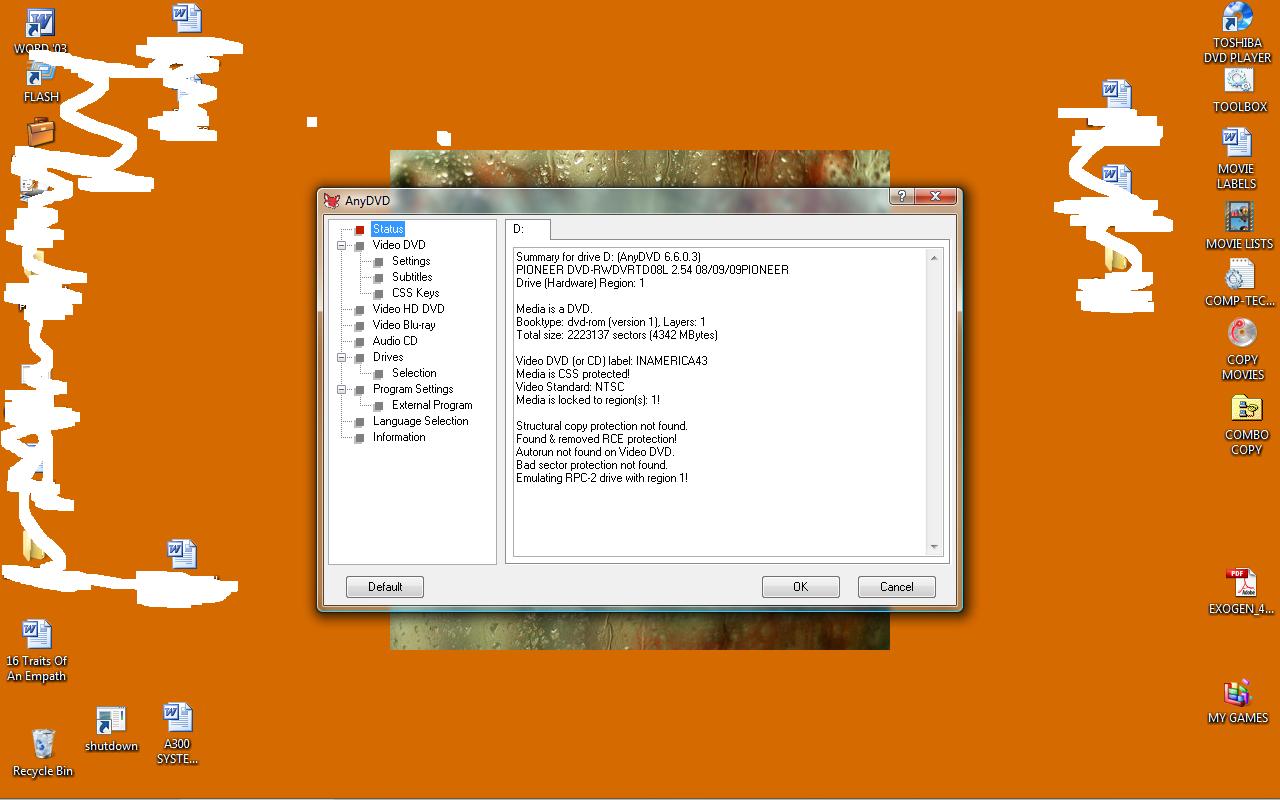Screen dimensions: 1280x800
Task: Click the AnyDVD help question-mark button
Action: (901, 196)
